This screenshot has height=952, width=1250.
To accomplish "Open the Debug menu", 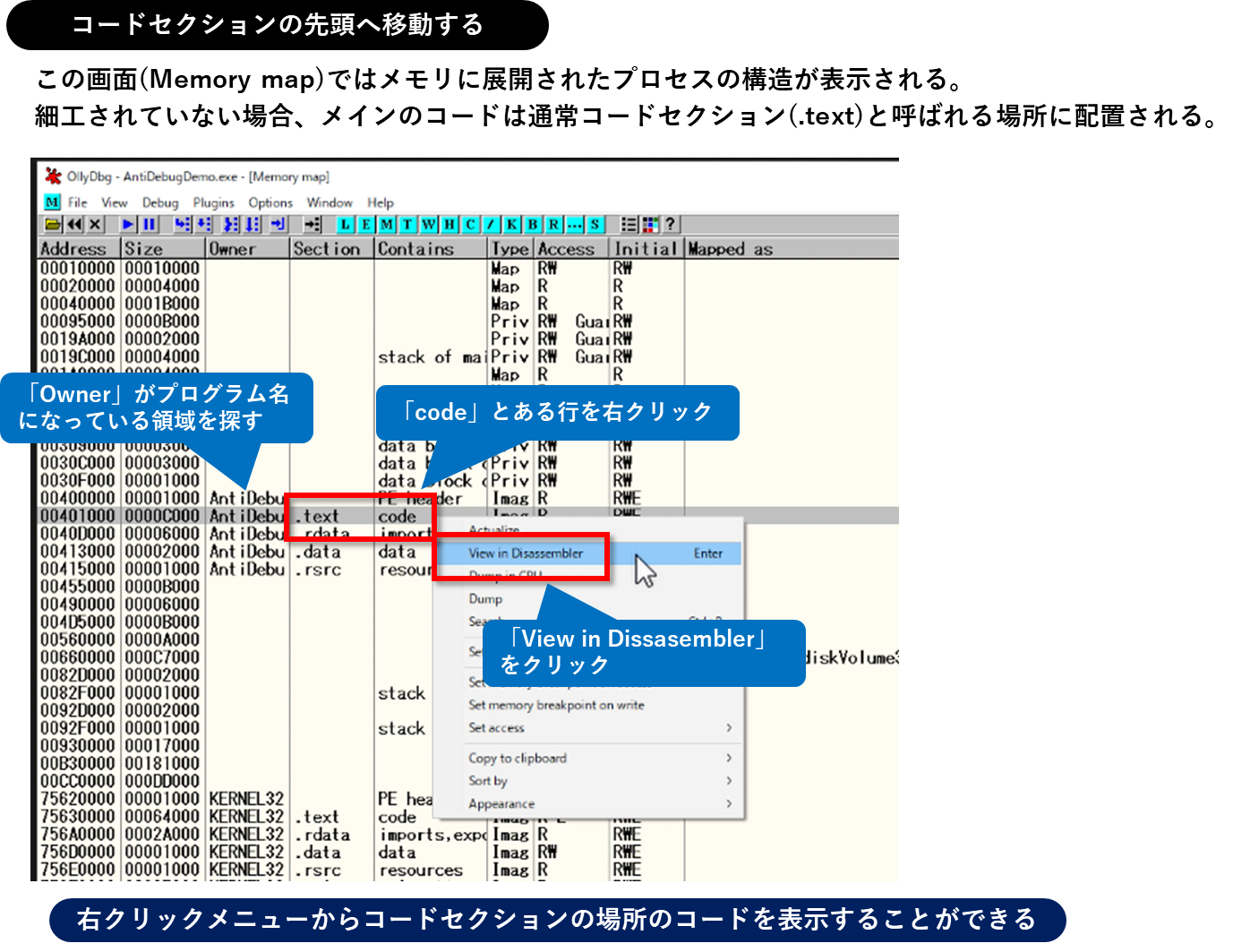I will tap(160, 202).
